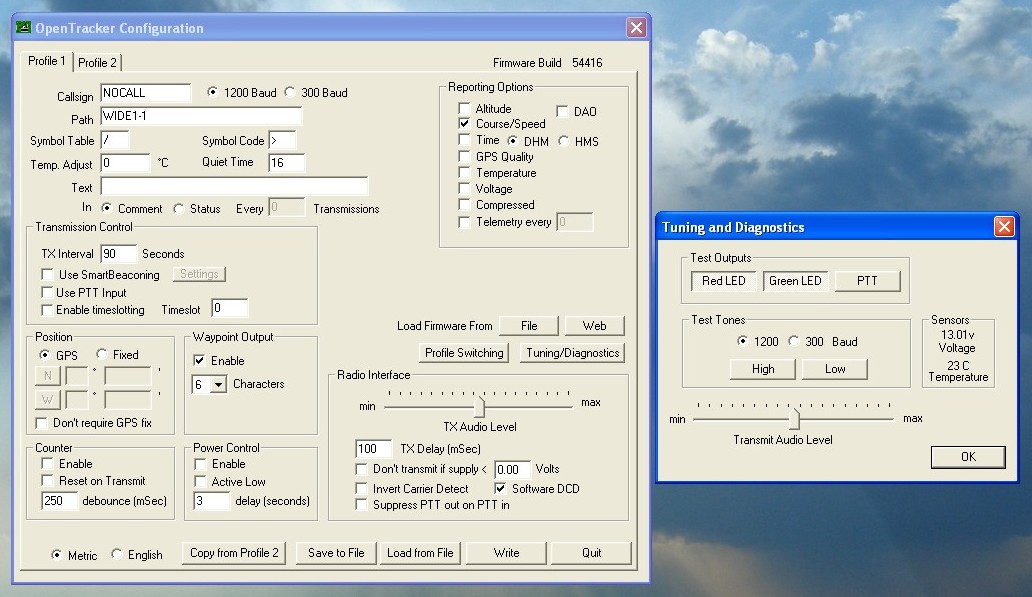Viewport: 1032px width, 597px height.
Task: Load firmware from File button
Action: (529, 326)
